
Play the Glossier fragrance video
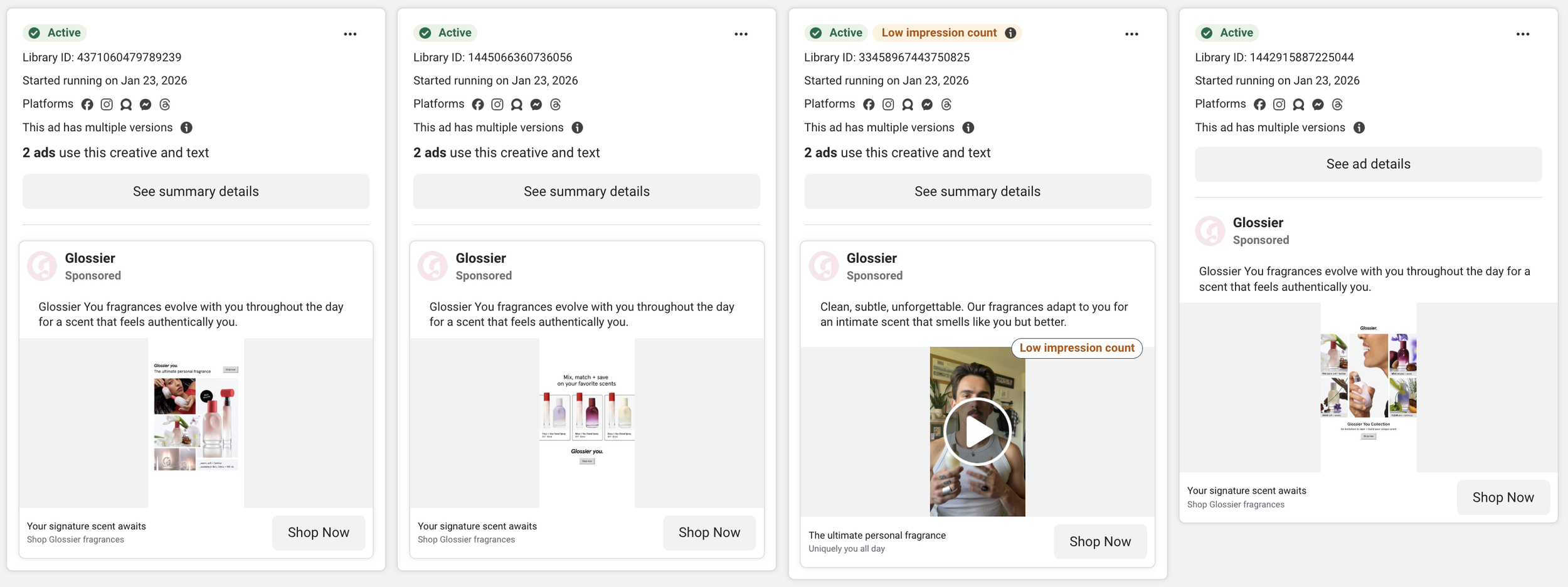click(977, 431)
